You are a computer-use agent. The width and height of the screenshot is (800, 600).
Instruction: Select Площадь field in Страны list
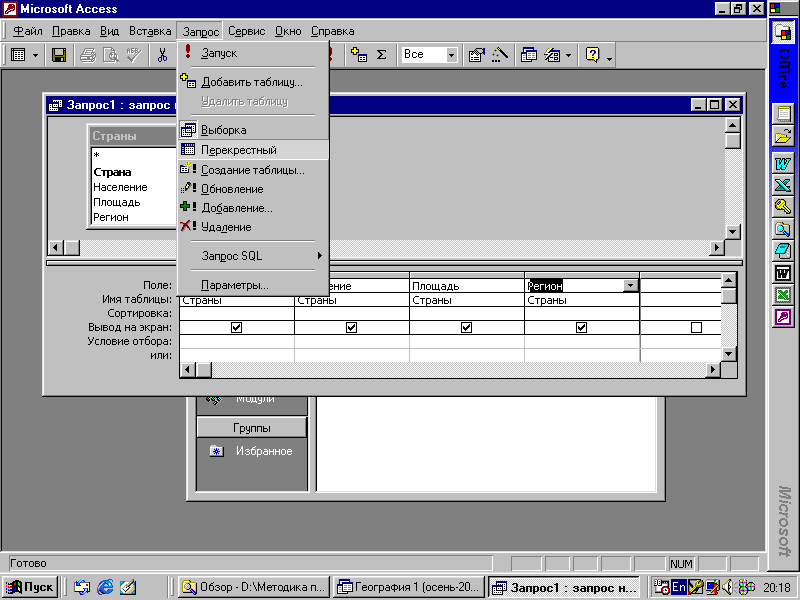(117, 202)
